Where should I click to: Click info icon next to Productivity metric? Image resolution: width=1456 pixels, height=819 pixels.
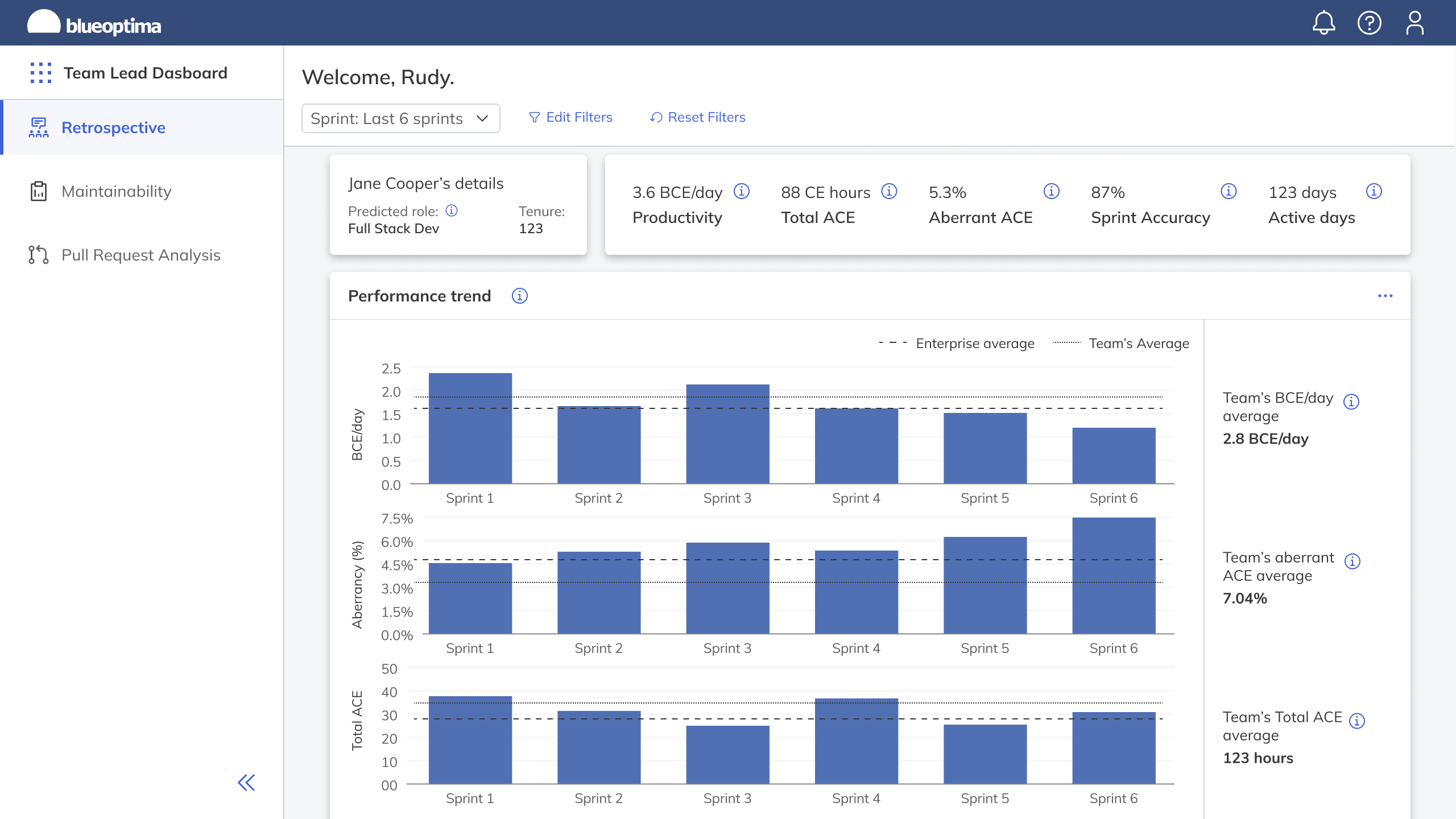pyautogui.click(x=742, y=191)
